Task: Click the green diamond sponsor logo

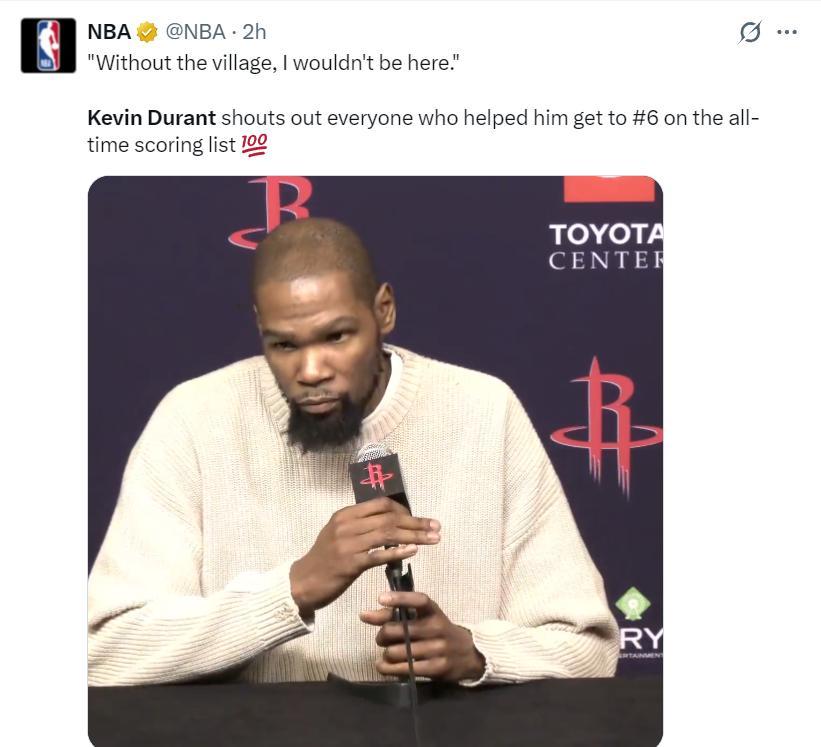Action: click(x=633, y=603)
